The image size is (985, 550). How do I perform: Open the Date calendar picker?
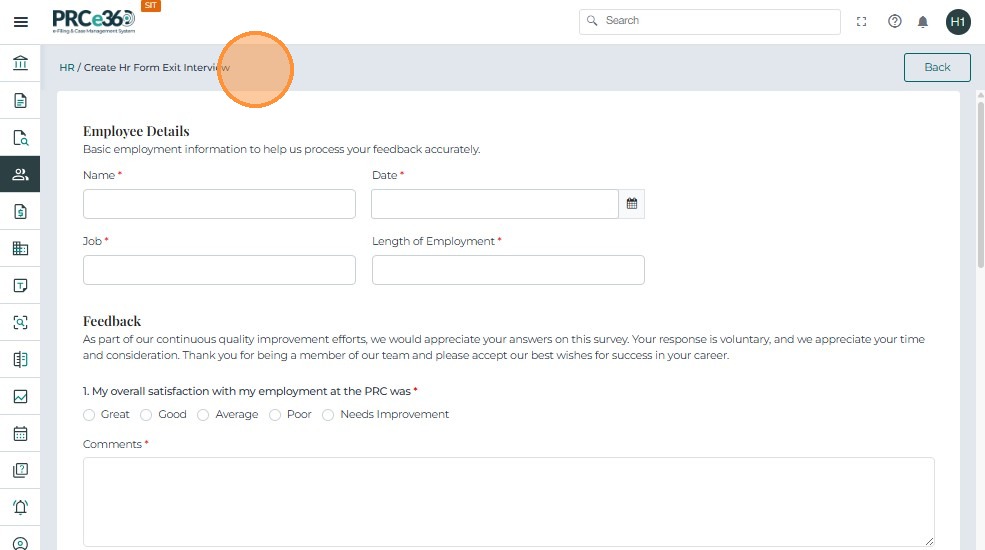pyautogui.click(x=632, y=204)
